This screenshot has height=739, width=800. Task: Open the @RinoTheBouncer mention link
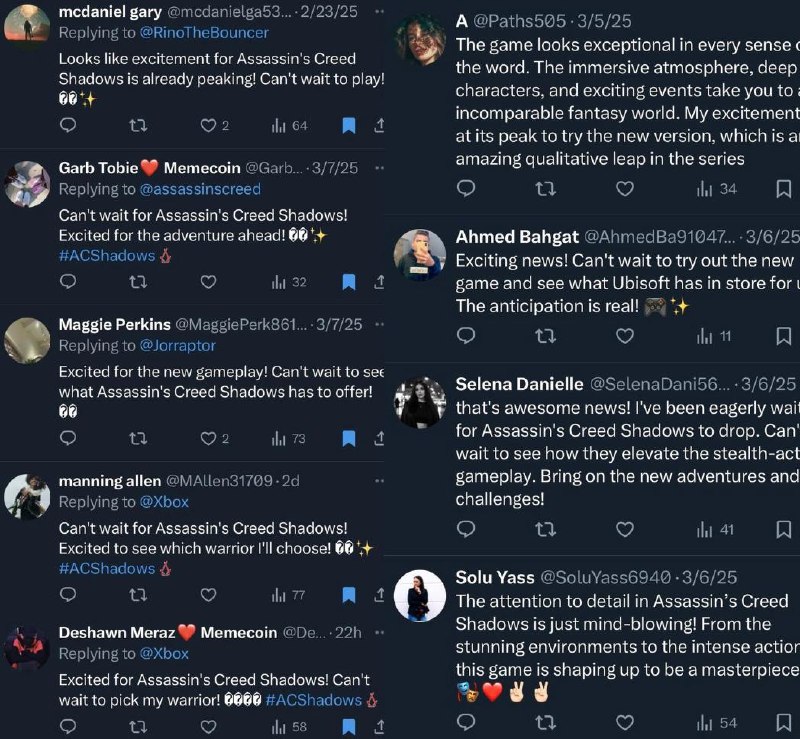coord(204,33)
